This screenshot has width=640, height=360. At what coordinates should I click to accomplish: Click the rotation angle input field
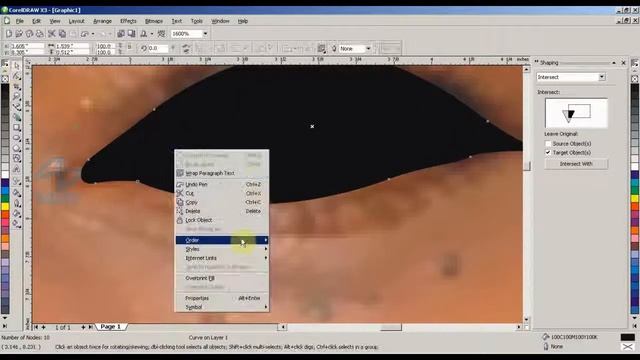(157, 48)
